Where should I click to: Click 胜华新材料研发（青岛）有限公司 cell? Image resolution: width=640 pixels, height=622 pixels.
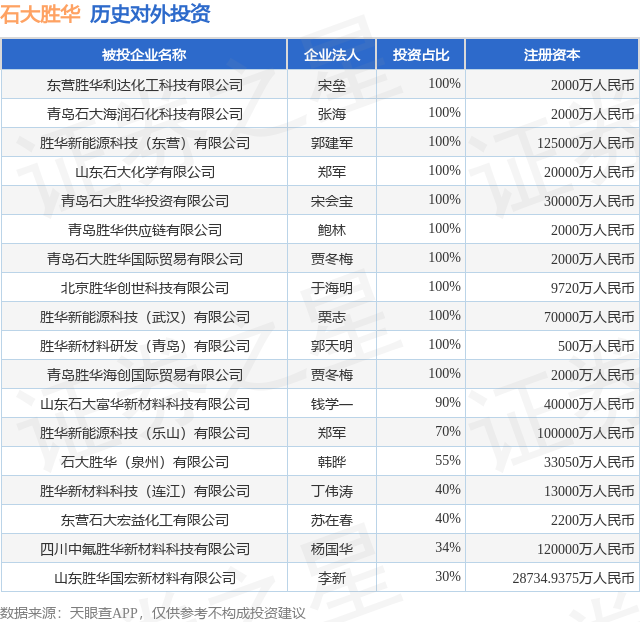144,346
